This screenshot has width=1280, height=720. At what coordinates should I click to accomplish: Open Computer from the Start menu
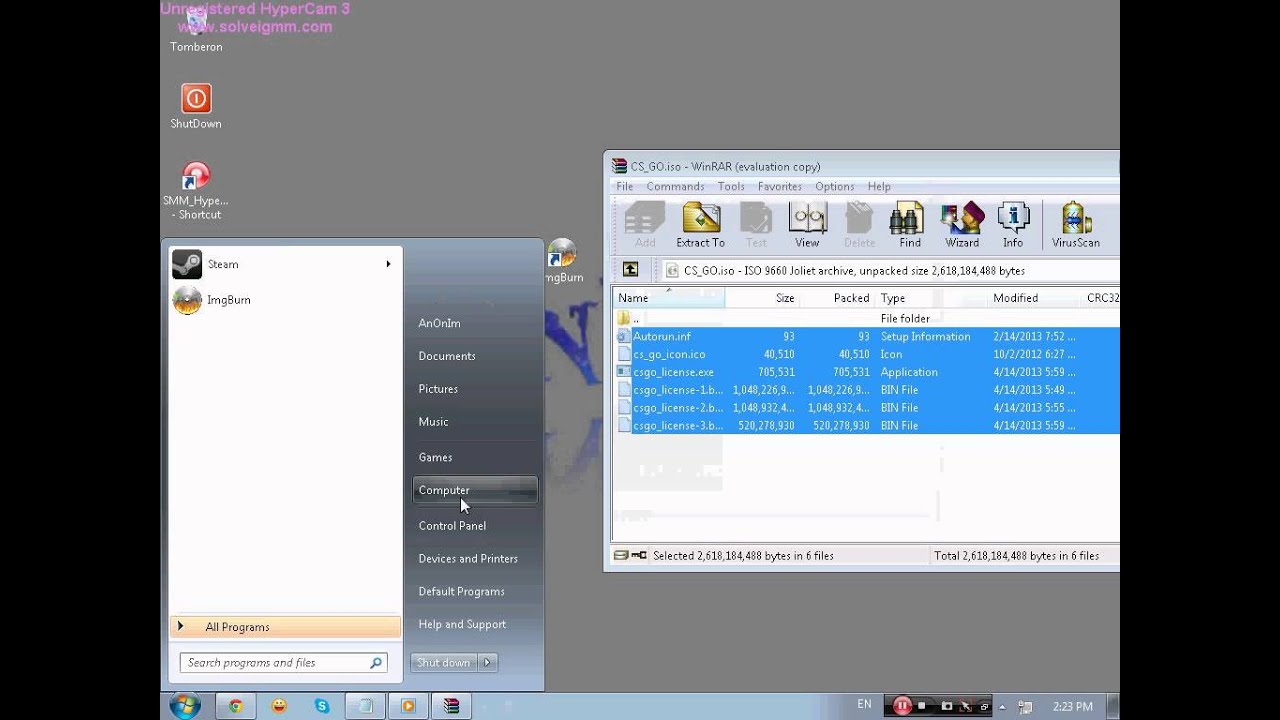(x=475, y=490)
